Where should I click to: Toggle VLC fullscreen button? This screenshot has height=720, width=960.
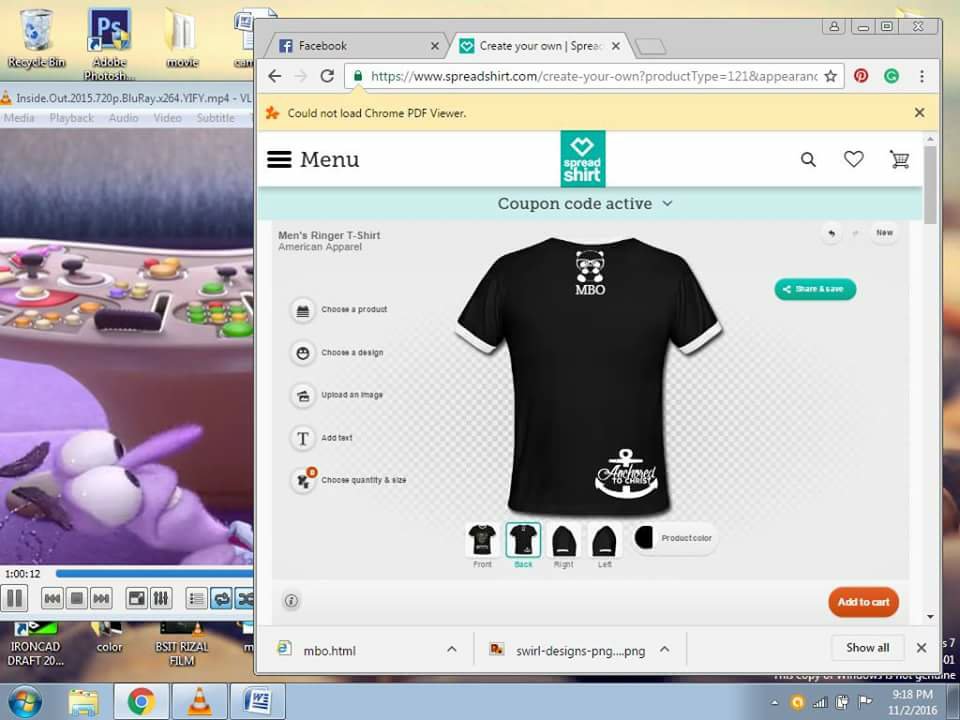click(137, 598)
